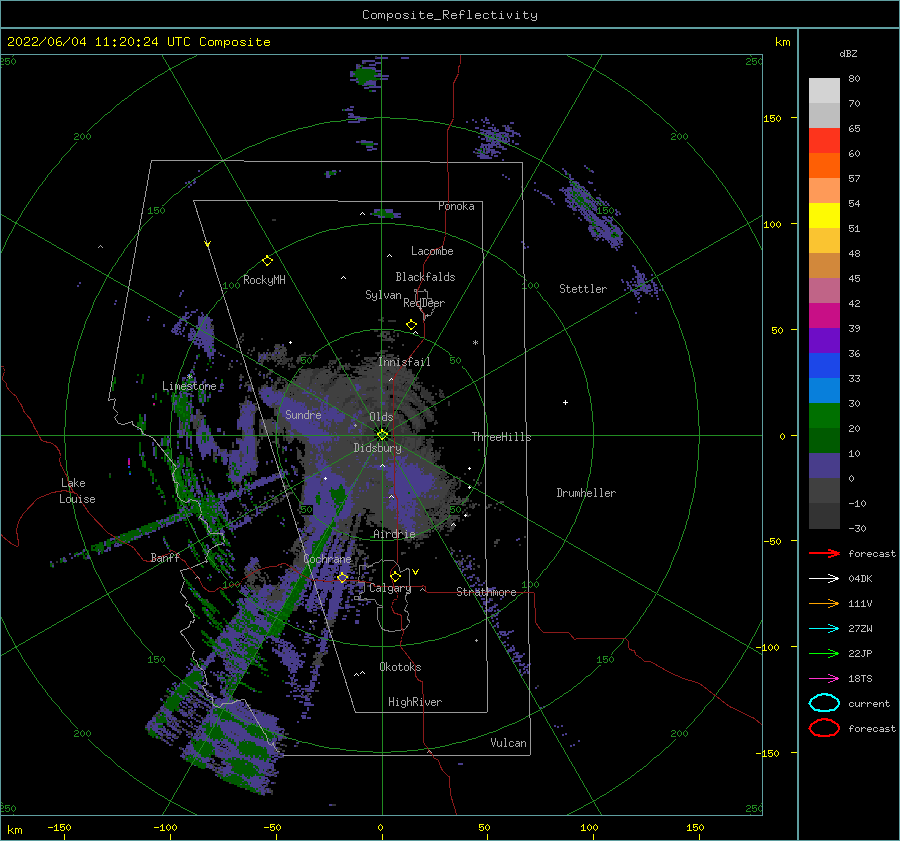Click the Banff label
The height and width of the screenshot is (841, 900).
(165, 557)
